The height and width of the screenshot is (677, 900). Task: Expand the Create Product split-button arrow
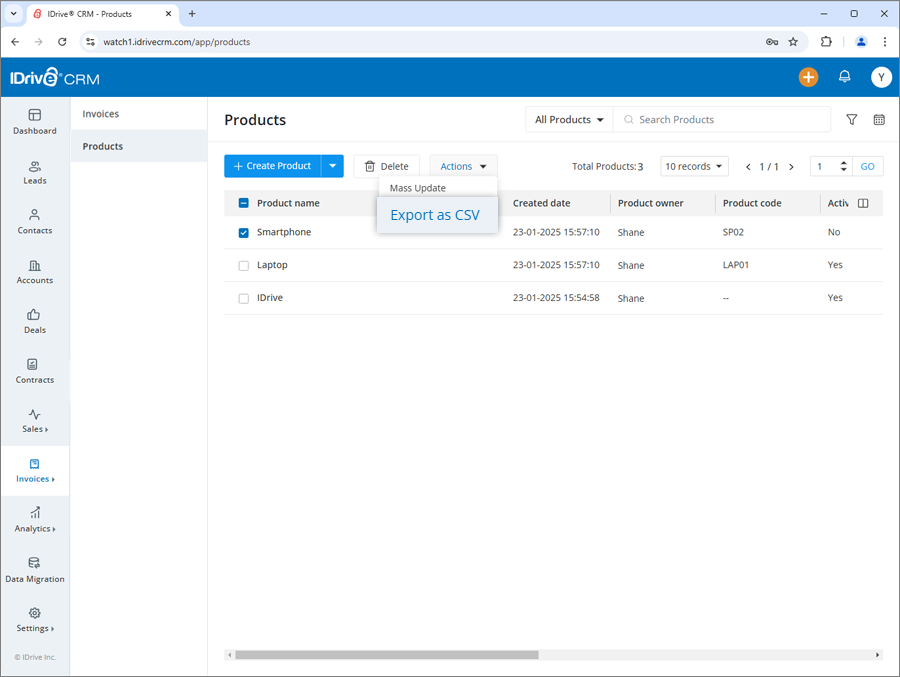(332, 165)
